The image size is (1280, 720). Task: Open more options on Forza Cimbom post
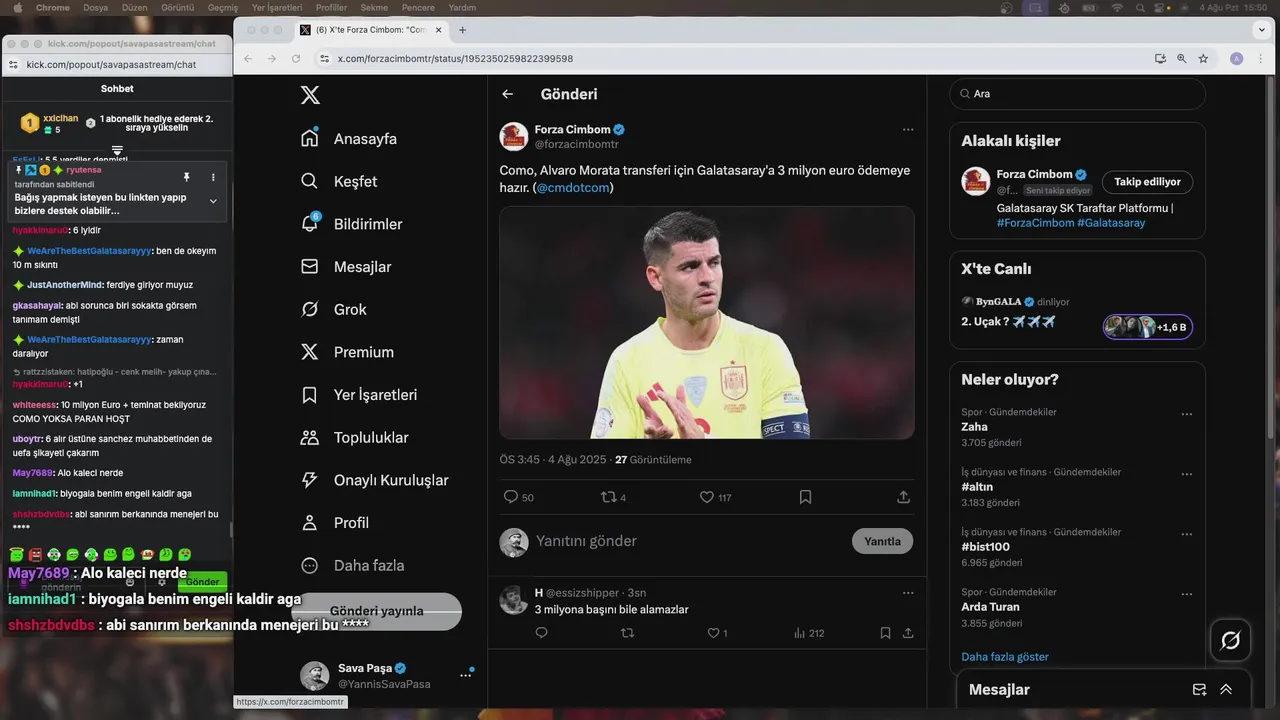[x=908, y=129]
